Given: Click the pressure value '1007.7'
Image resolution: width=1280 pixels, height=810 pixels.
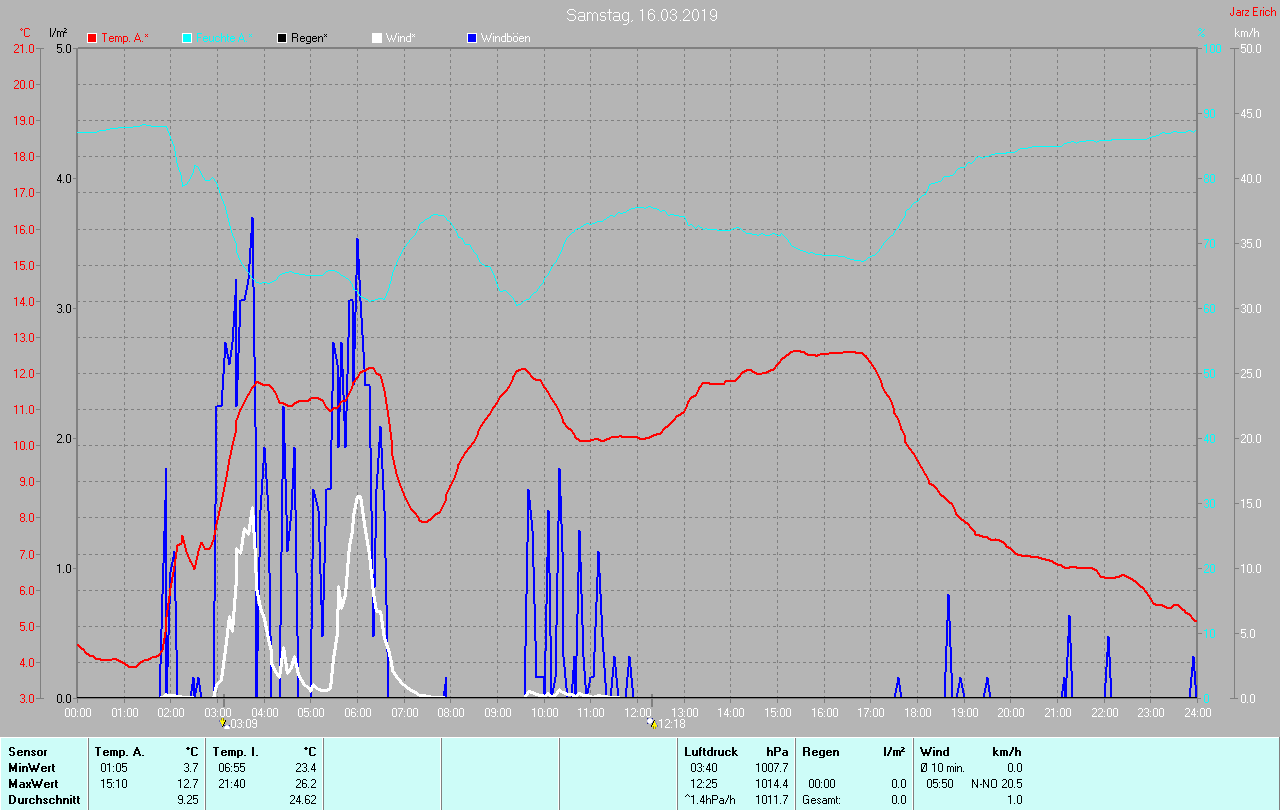Looking at the screenshot, I should [771, 767].
